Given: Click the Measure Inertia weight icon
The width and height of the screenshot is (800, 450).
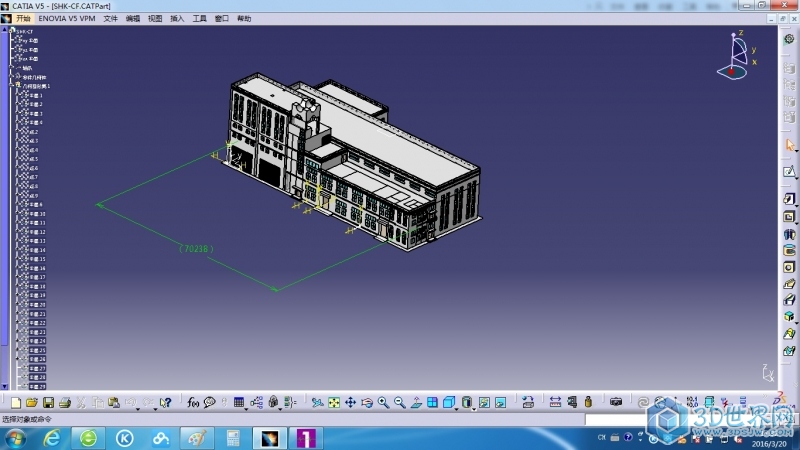Looking at the screenshot, I should click(x=588, y=403).
